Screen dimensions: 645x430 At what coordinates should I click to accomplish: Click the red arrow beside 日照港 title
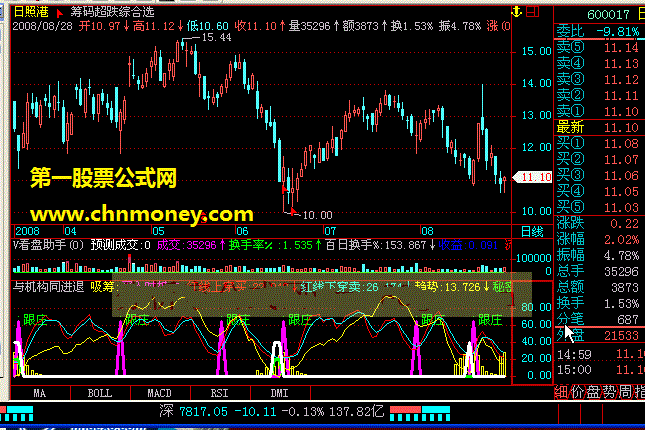coord(60,13)
